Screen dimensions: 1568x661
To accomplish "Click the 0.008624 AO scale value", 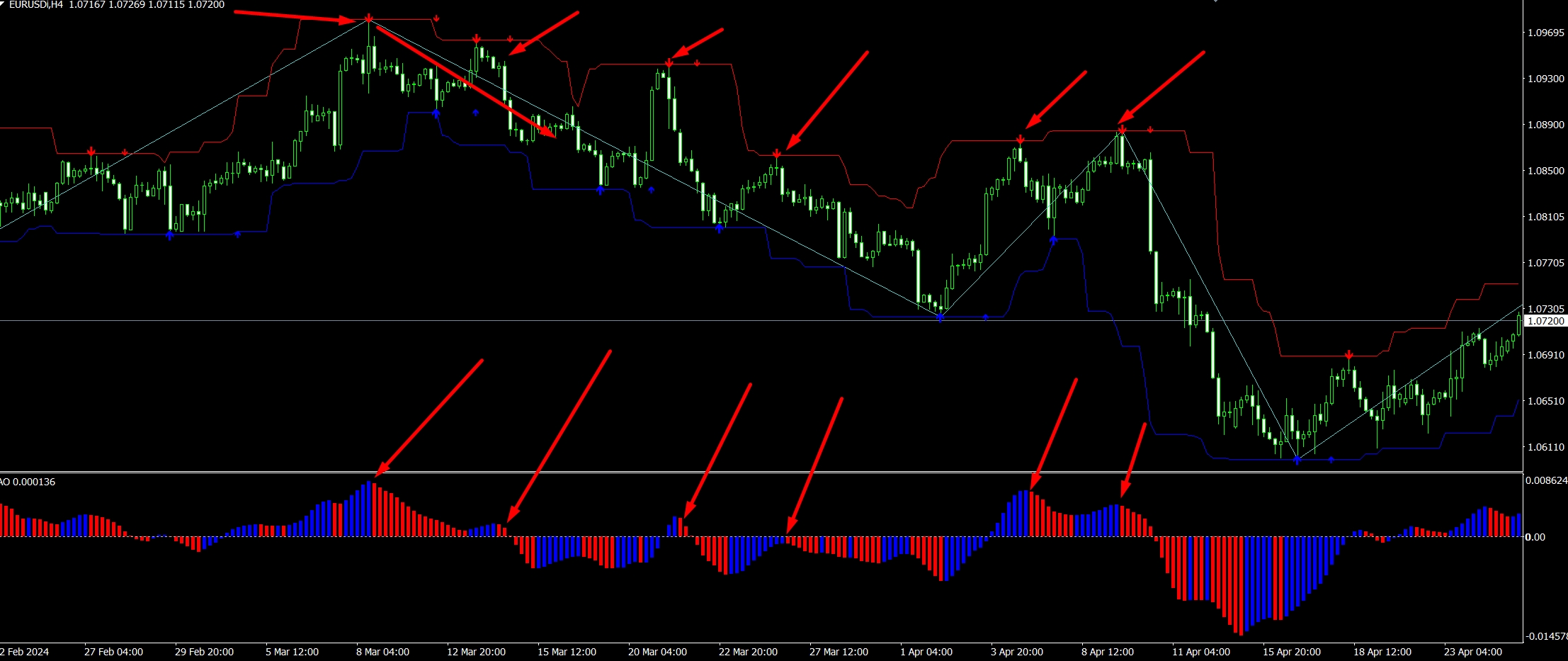I will [1547, 480].
